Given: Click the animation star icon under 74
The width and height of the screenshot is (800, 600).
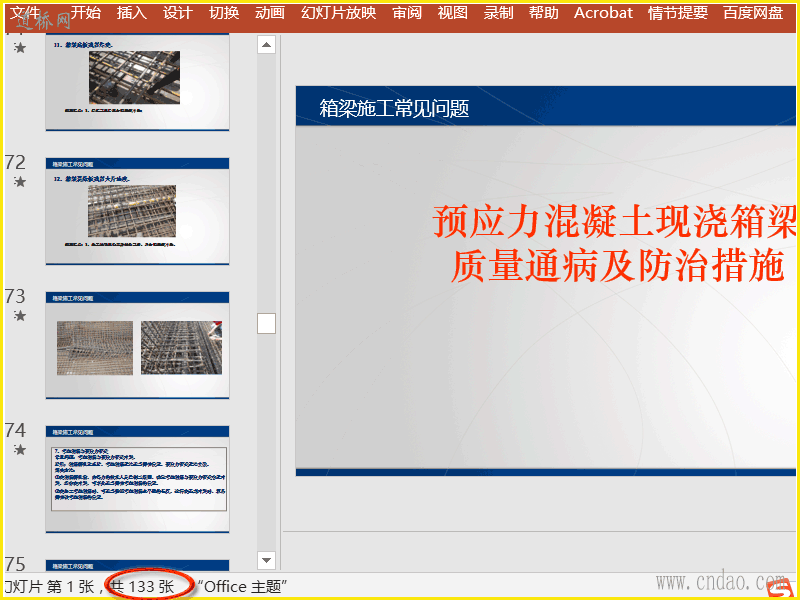Looking at the screenshot, I should (19, 449).
